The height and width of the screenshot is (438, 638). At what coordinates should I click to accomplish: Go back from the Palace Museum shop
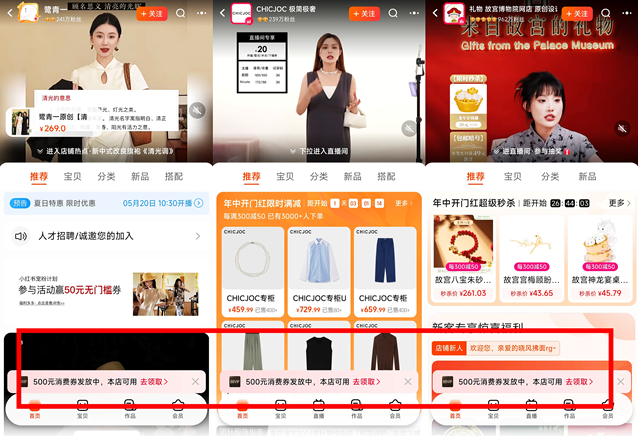435,13
